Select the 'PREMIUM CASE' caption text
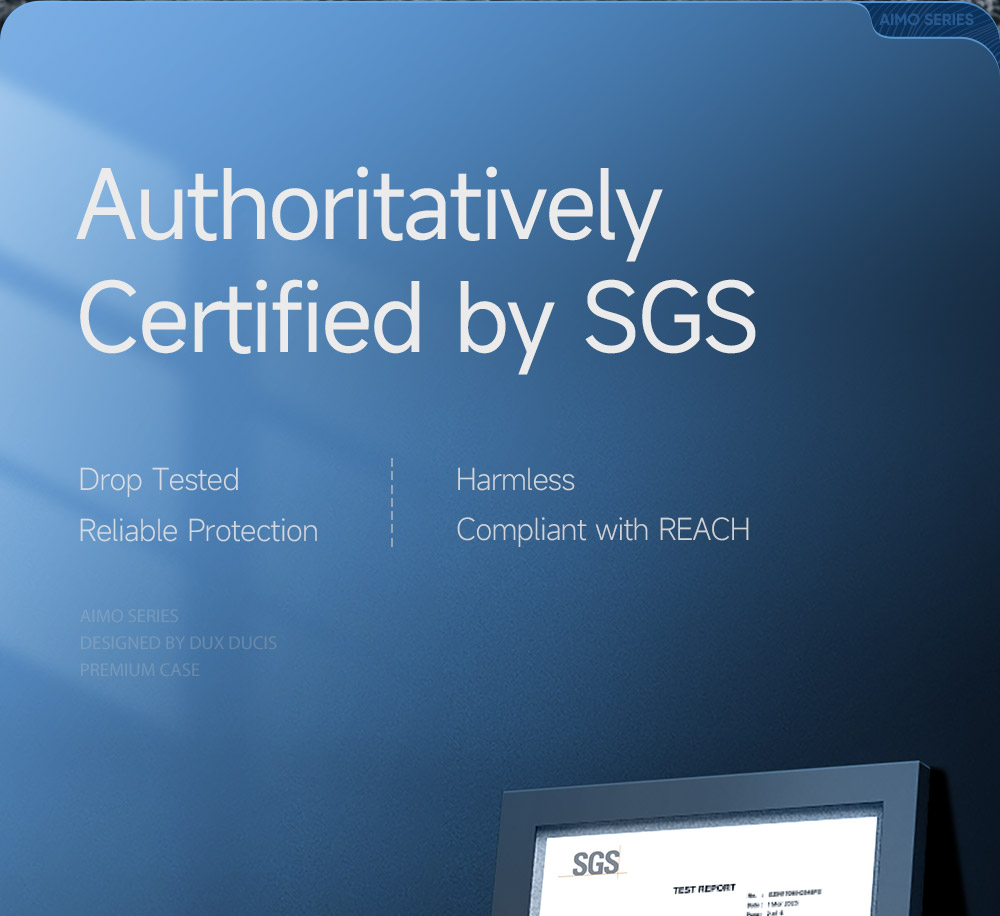The width and height of the screenshot is (1000, 916). point(140,670)
